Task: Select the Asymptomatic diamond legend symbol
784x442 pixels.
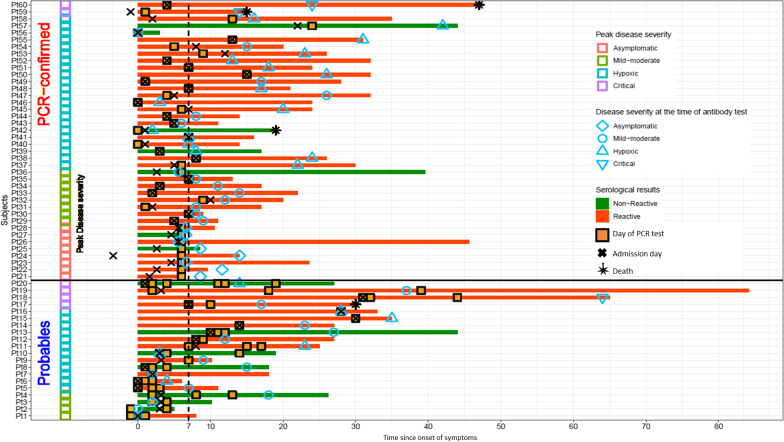Action: click(x=602, y=126)
